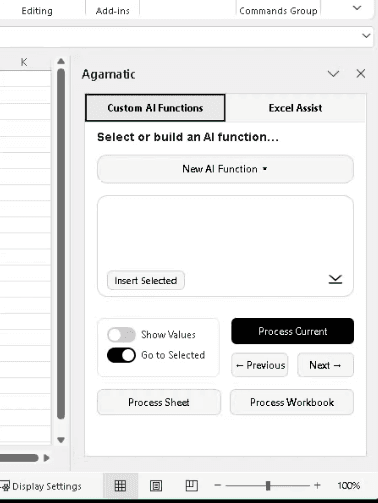Click the zoom slider handle
The width and height of the screenshot is (378, 503).
268,486
